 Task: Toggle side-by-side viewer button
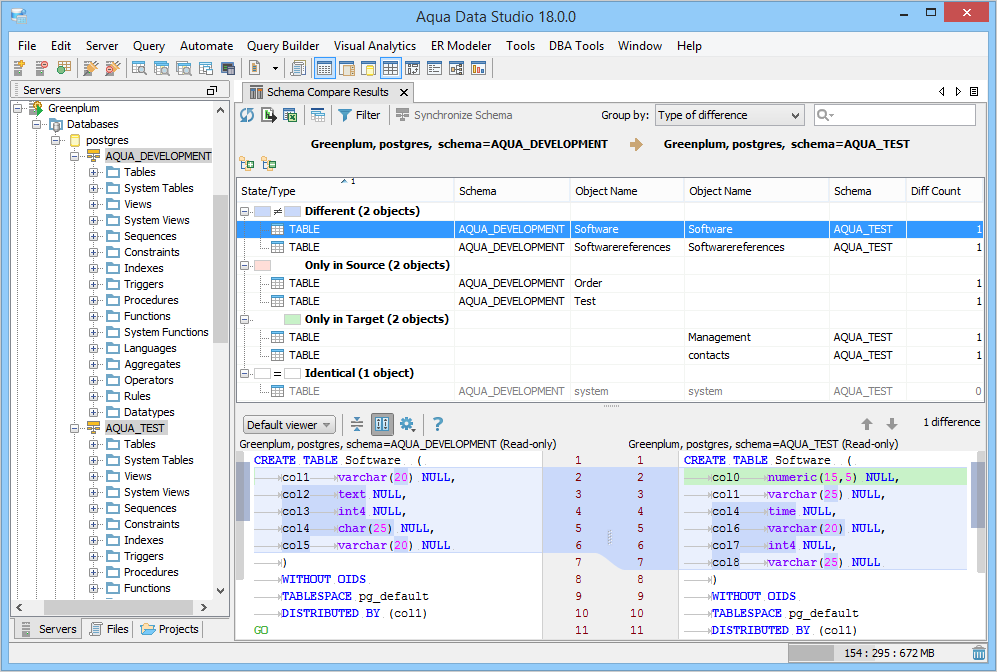pos(382,424)
